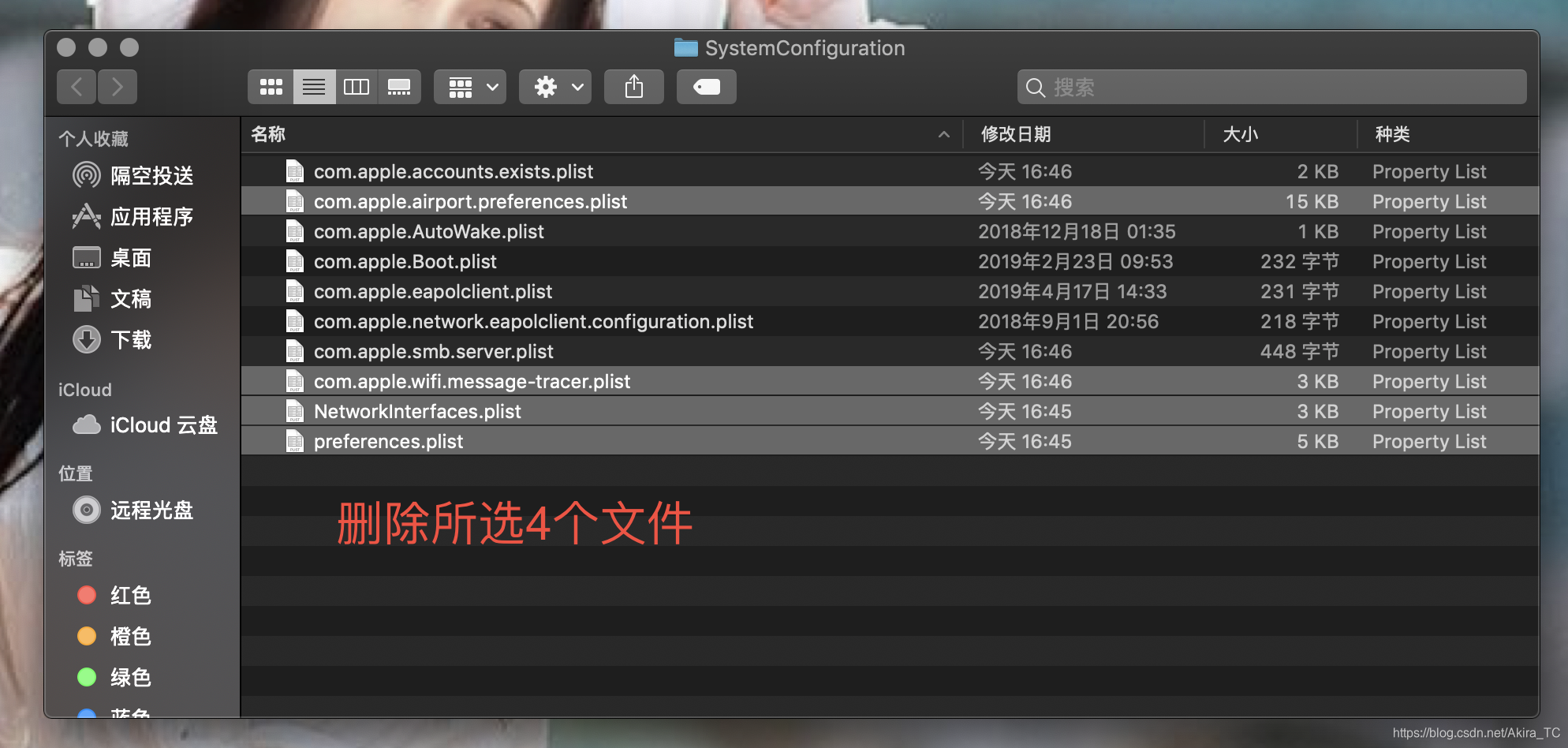Click the Share button
The image size is (1568, 748).
pos(634,87)
